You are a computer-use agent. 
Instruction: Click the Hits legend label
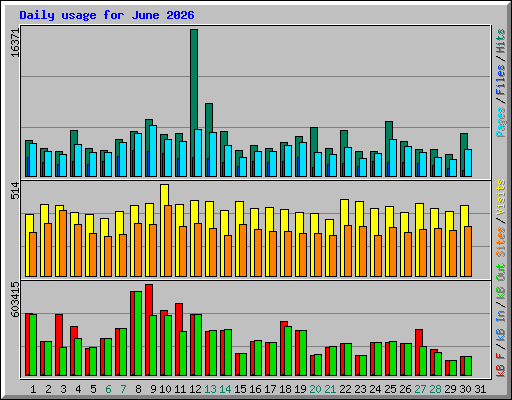click(x=500, y=41)
